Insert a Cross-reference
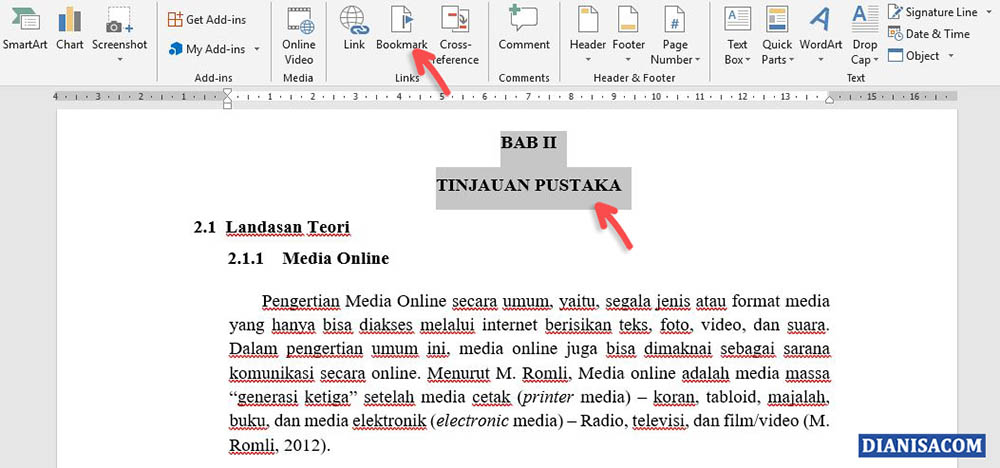Screen dimensions: 1000x468 pos(455,36)
